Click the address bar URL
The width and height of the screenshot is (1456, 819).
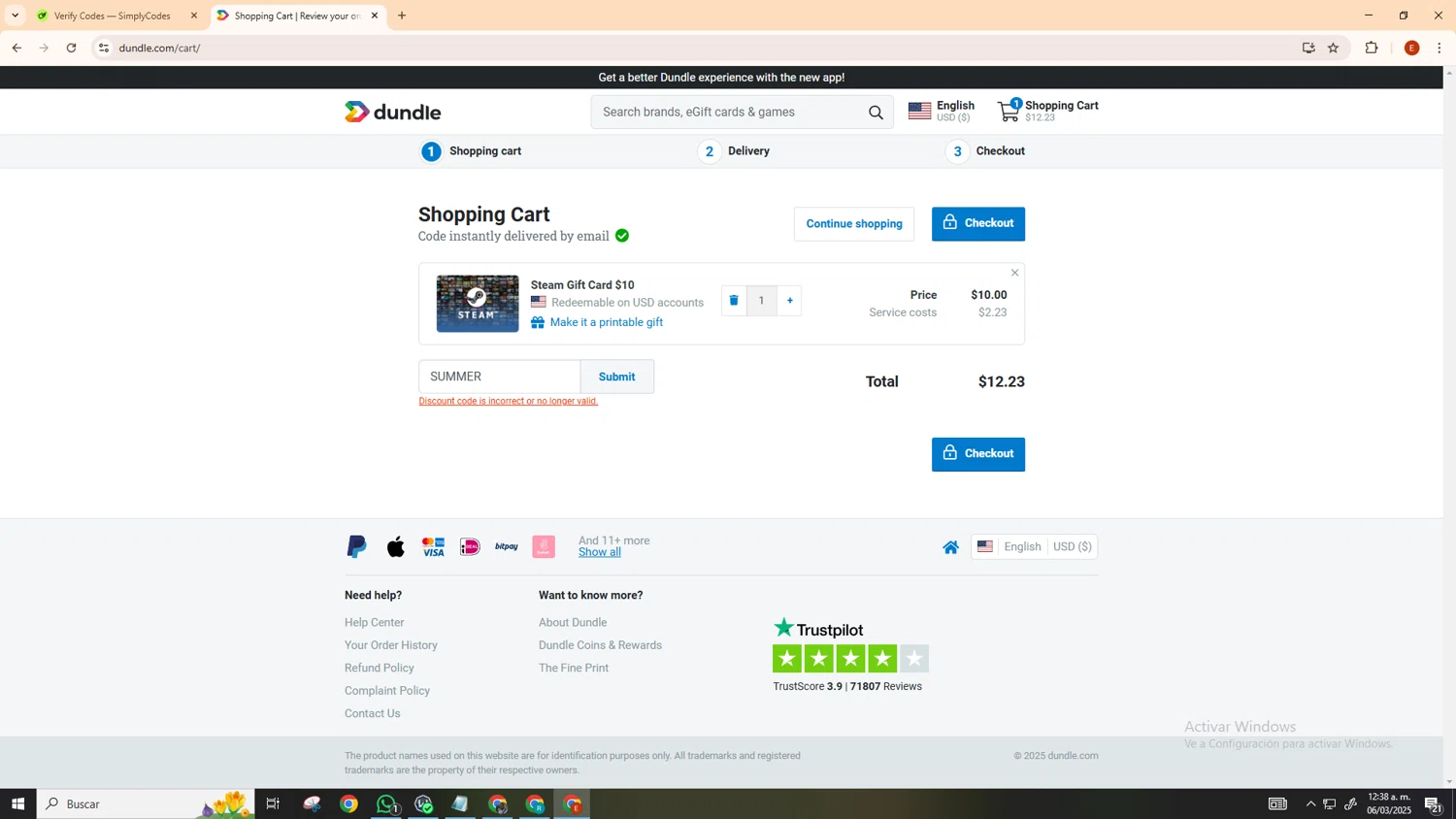tap(159, 48)
